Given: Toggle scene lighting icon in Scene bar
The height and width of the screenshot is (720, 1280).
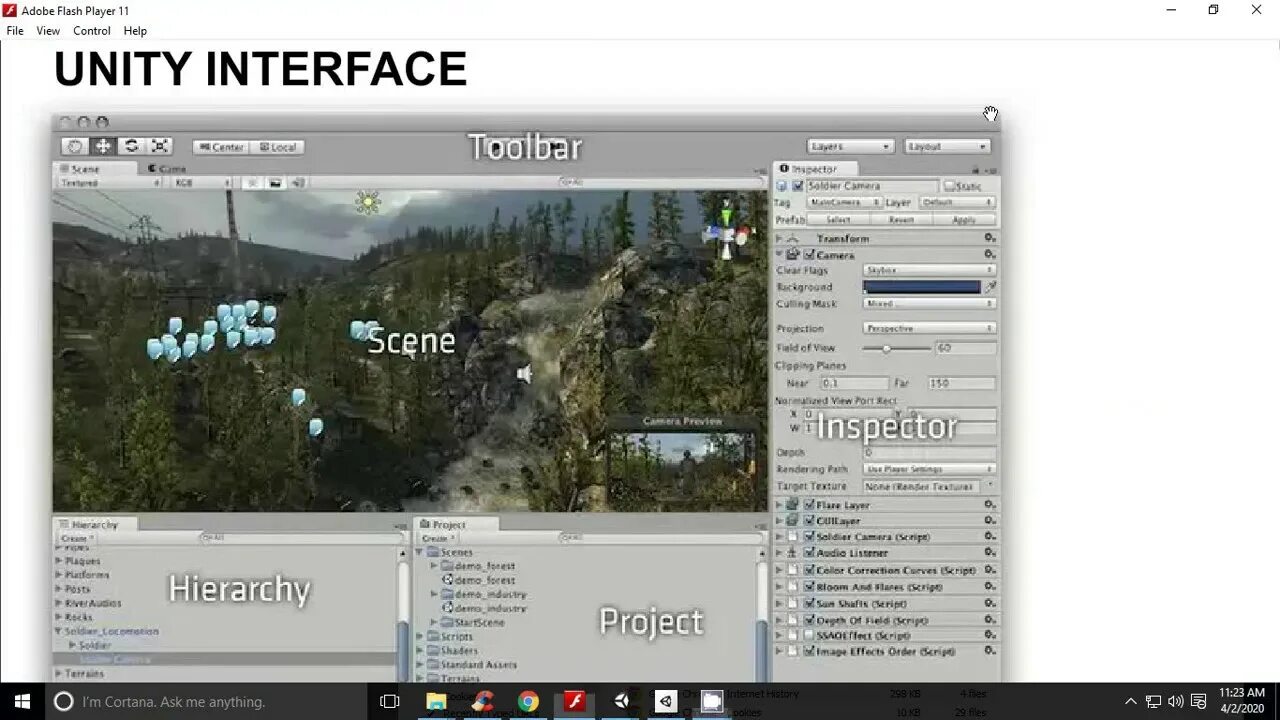Looking at the screenshot, I should 252,183.
